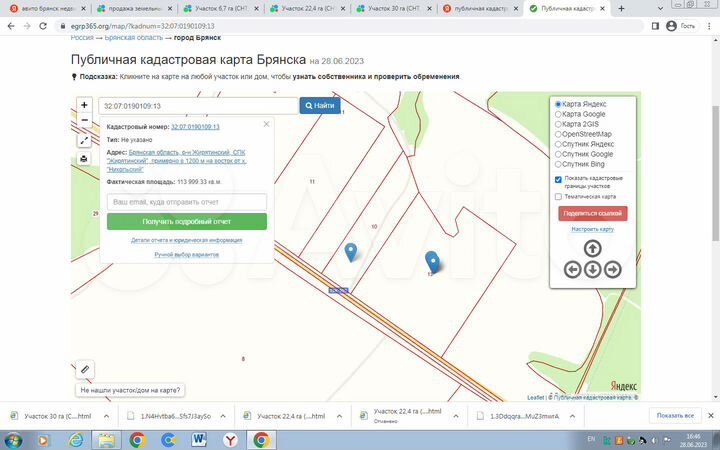The width and height of the screenshot is (720, 450).
Task: Zoom in the map with plus button
Action: click(x=84, y=105)
